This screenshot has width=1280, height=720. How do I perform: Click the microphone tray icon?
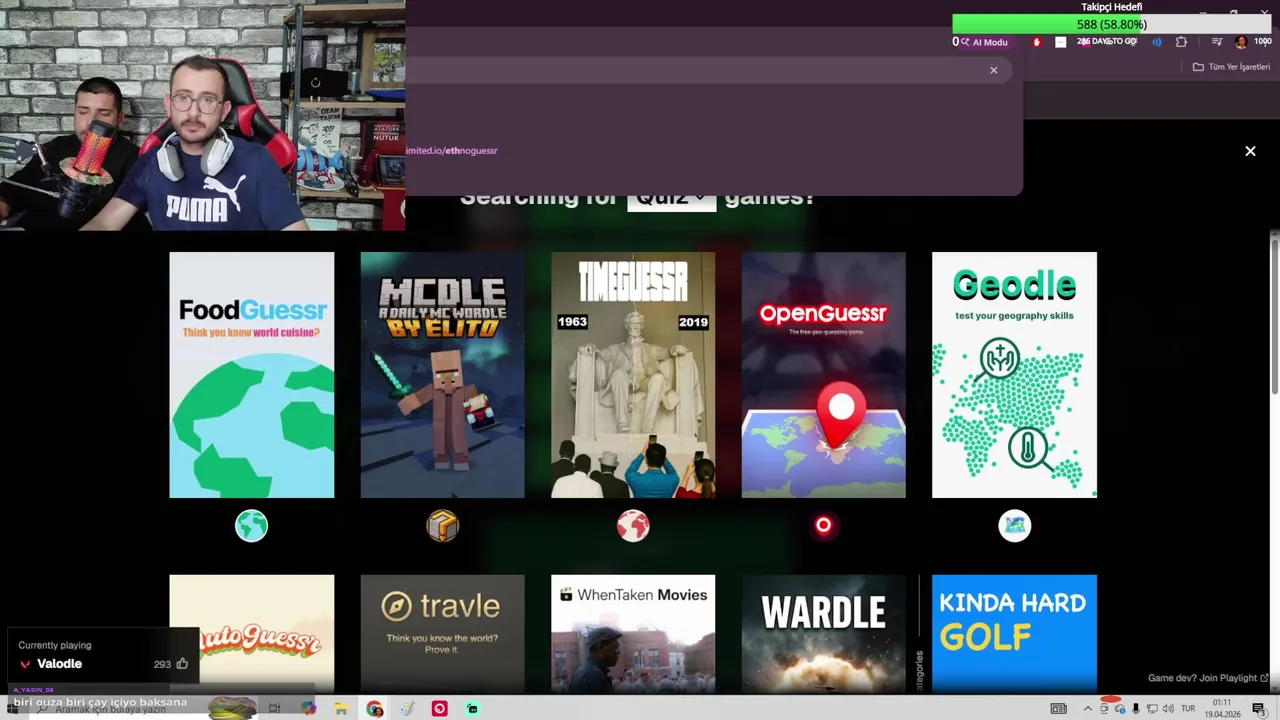coord(1135,709)
